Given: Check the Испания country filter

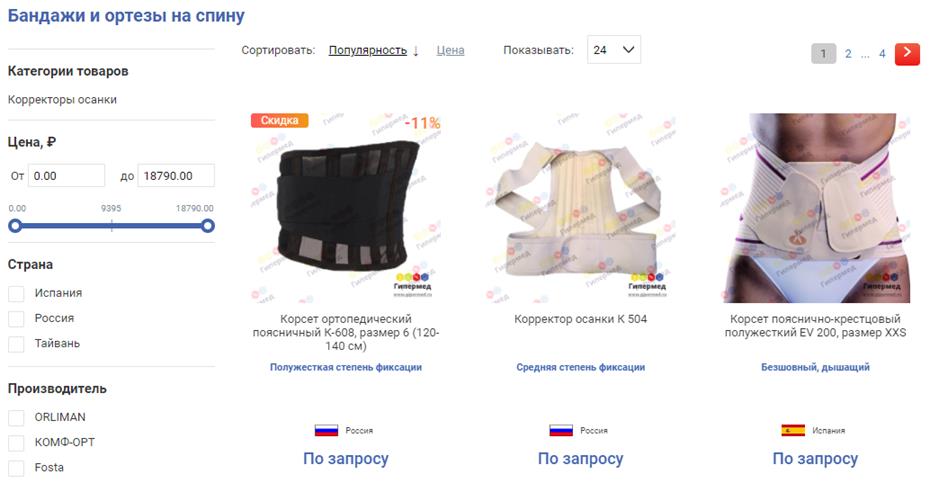Looking at the screenshot, I should pyautogui.click(x=16, y=293).
